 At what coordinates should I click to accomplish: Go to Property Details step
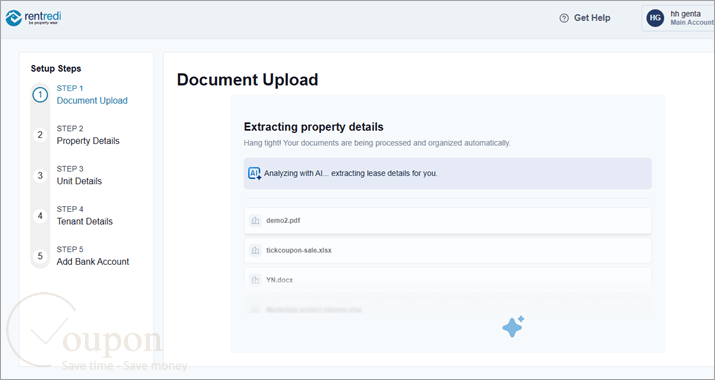point(88,135)
